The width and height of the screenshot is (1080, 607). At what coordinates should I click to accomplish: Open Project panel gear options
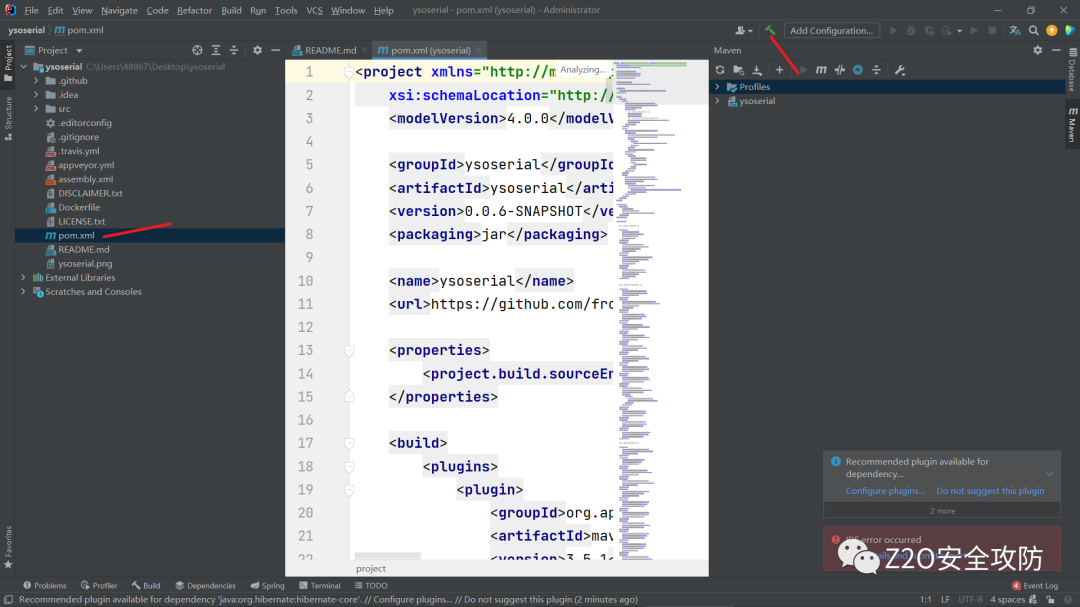[258, 50]
